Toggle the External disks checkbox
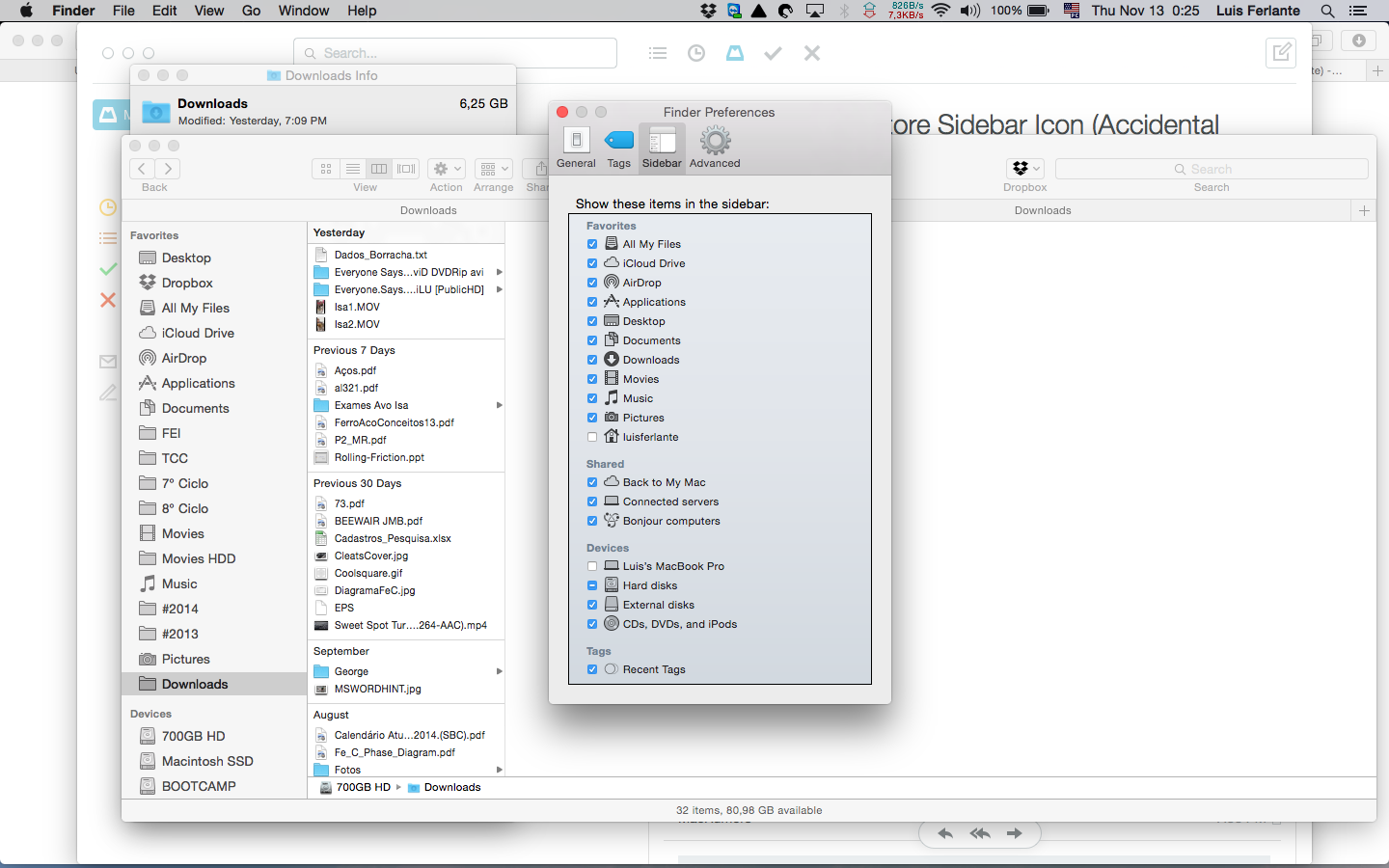Image resolution: width=1389 pixels, height=868 pixels. 592,605
